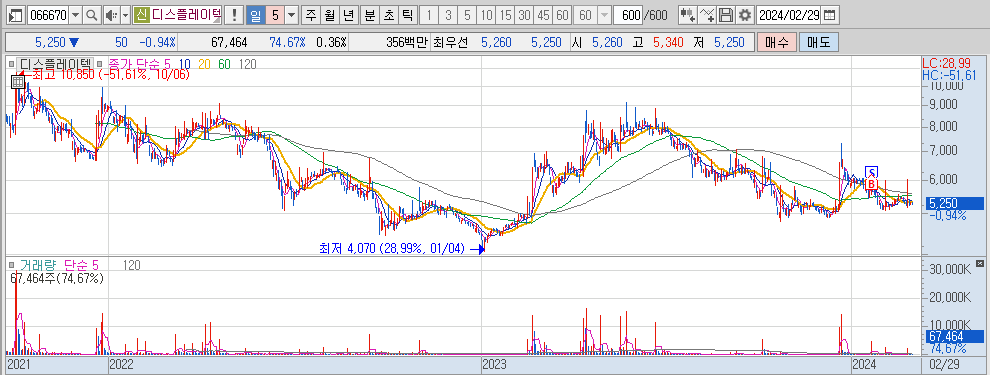Click the 매수 buy button

776,42
